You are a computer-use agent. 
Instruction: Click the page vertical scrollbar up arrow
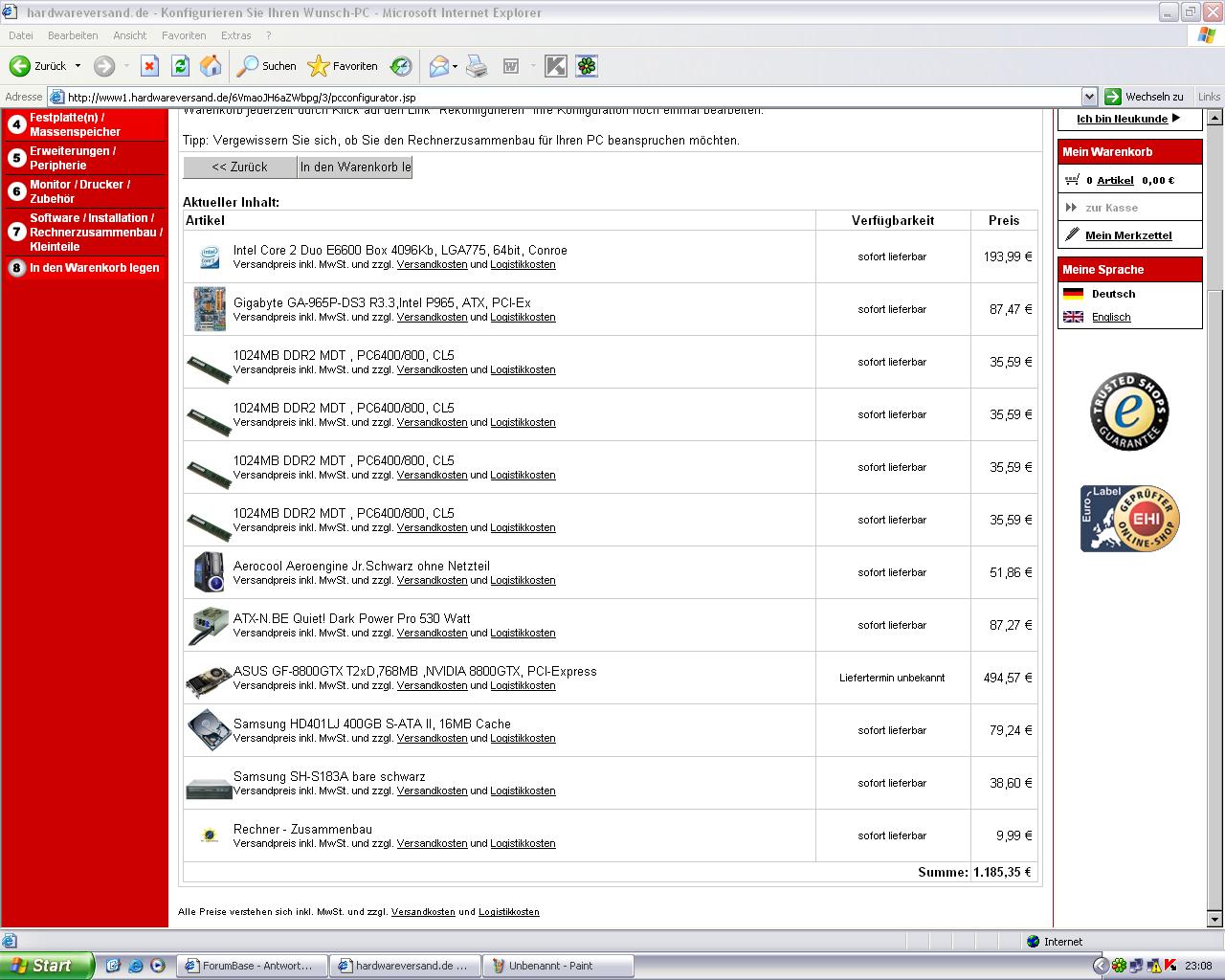click(x=1215, y=119)
